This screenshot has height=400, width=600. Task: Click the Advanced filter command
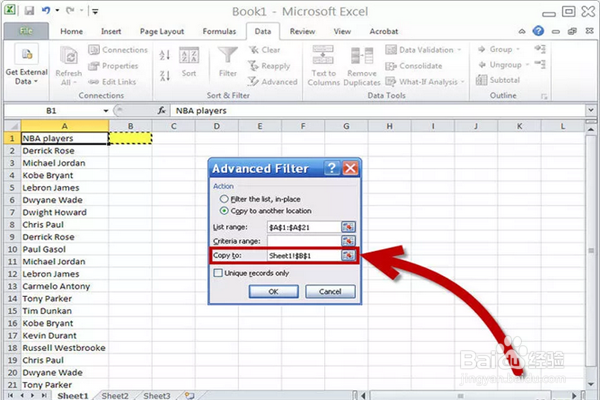tap(272, 82)
